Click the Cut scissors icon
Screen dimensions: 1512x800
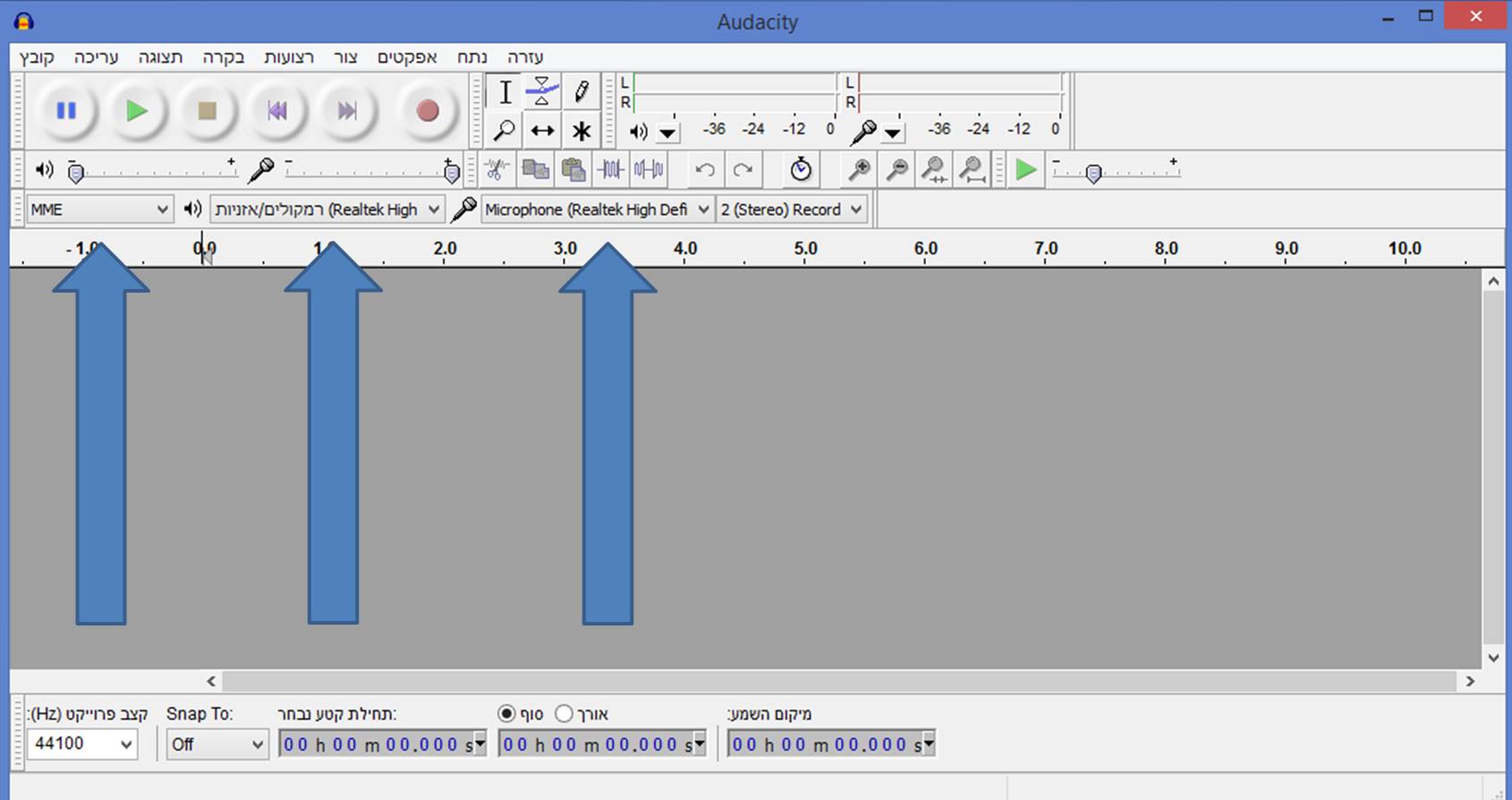click(497, 169)
